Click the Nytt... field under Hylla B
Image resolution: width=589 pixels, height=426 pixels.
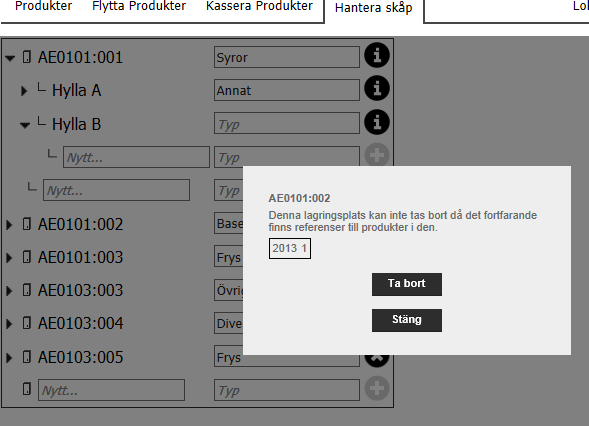pos(136,157)
